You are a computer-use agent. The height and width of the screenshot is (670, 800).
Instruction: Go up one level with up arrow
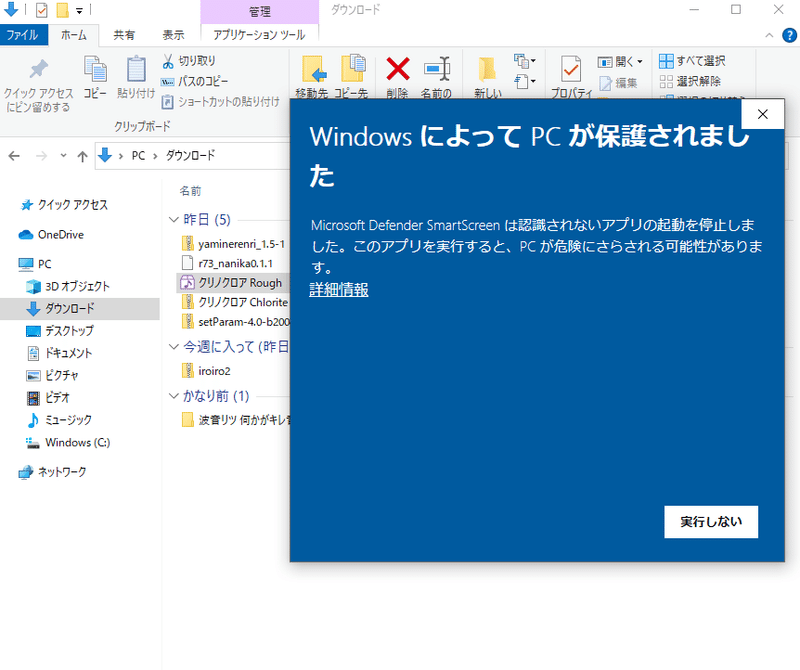point(82,156)
